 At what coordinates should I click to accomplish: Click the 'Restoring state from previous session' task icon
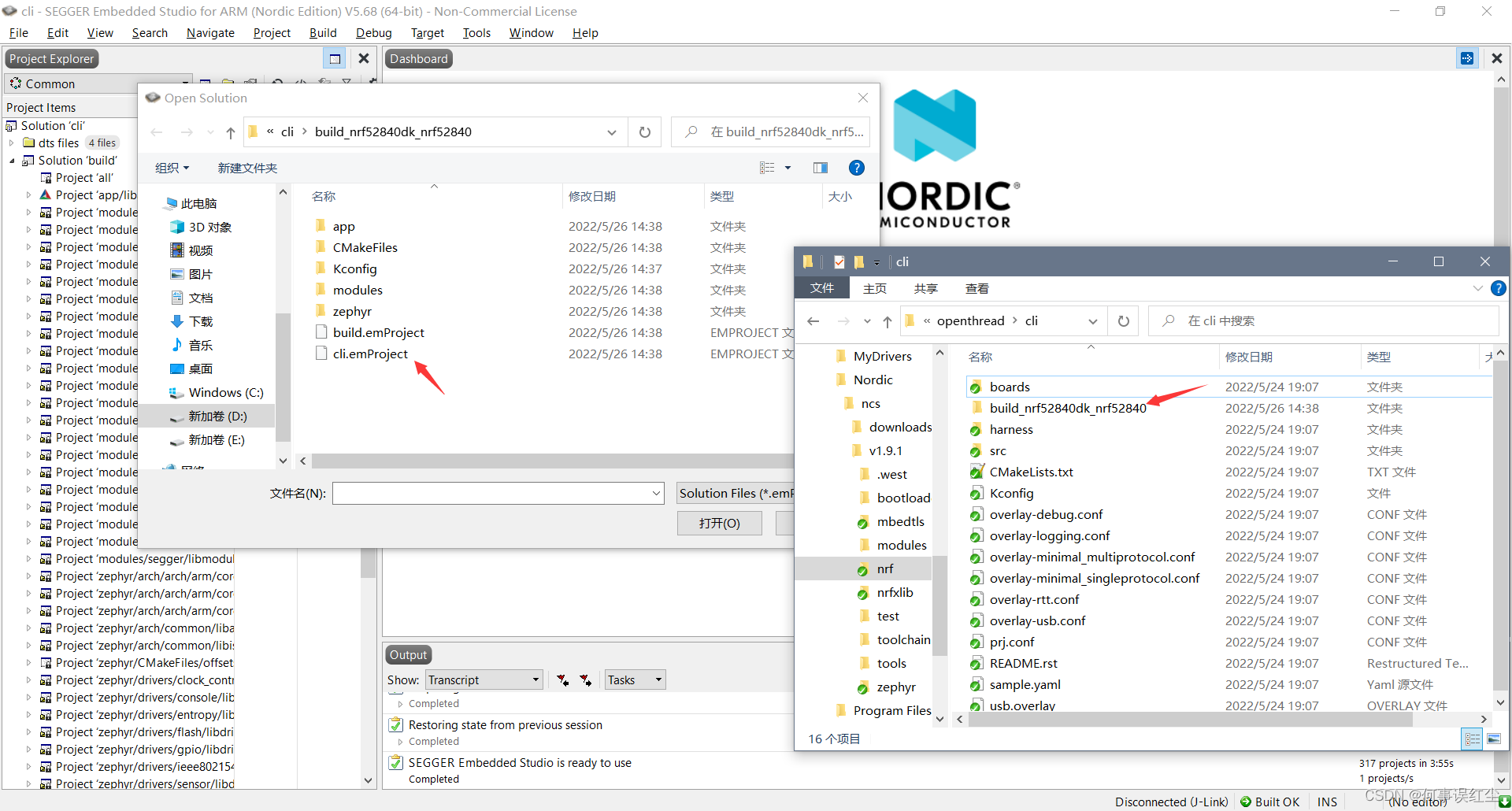point(396,724)
